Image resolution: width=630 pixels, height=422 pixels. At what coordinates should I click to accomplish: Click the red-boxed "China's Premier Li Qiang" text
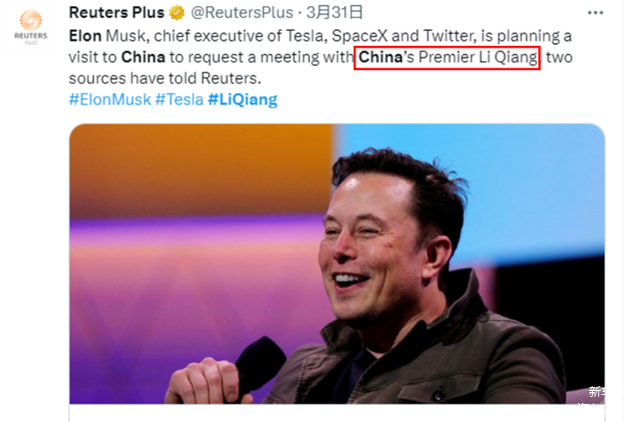pyautogui.click(x=449, y=57)
